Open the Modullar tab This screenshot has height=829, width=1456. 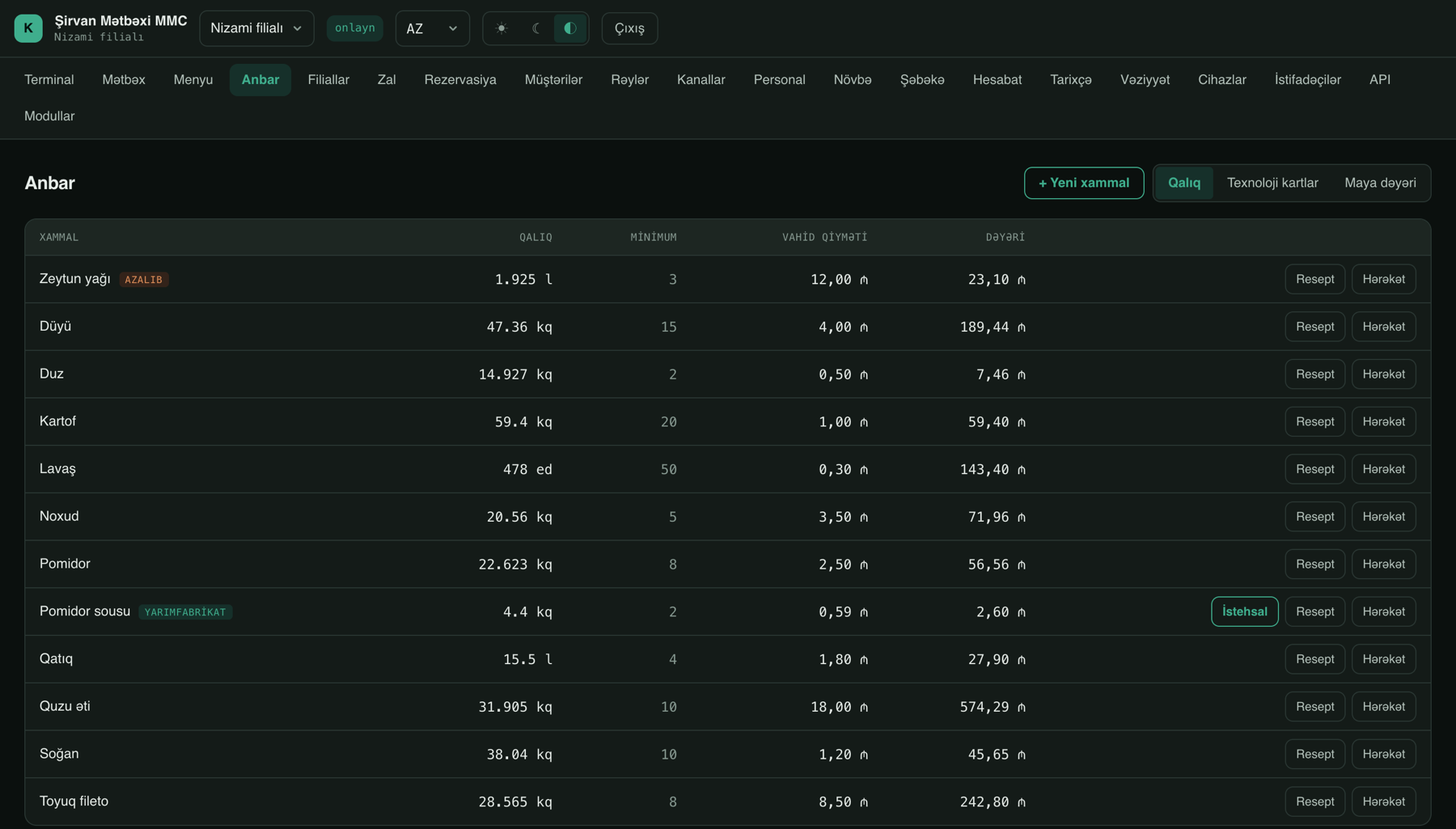click(49, 116)
